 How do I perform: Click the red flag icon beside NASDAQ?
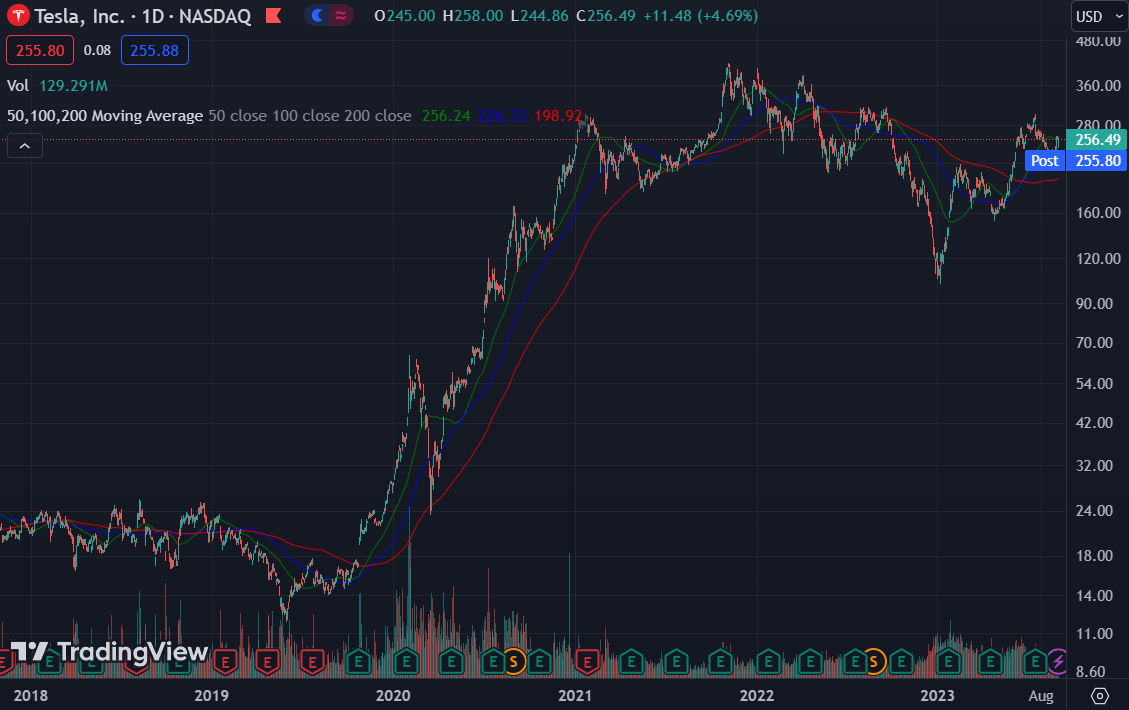[274, 16]
